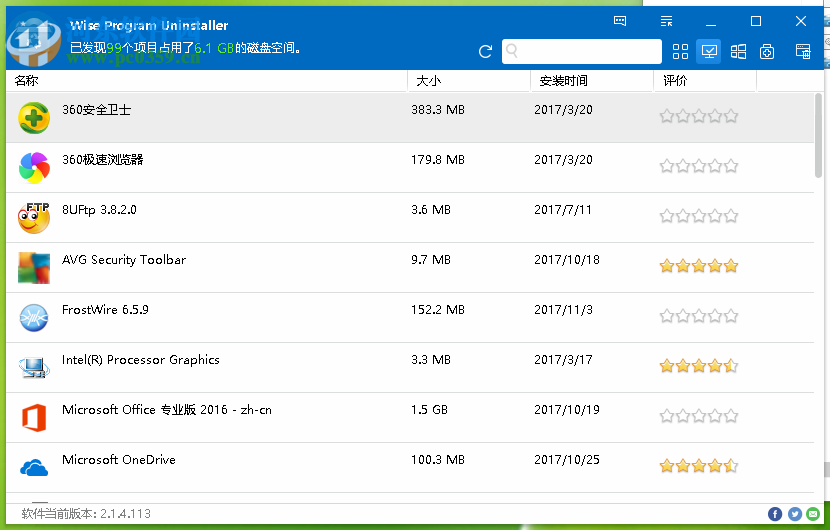830x530 pixels.
Task: Click the rating stars for 8UFtp
Action: [699, 216]
